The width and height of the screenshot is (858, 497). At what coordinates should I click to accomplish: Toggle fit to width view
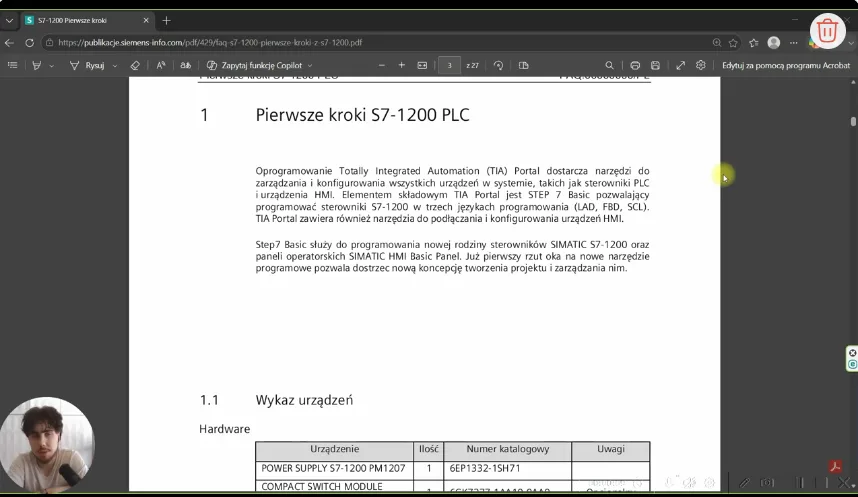pyautogui.click(x=422, y=65)
